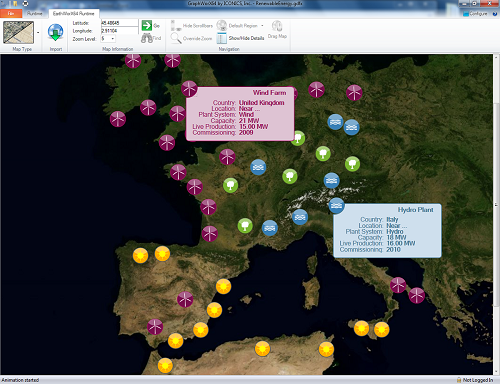Click the Drag Map mouse icon
Screen dimensions: 500x384
(x=277, y=26)
